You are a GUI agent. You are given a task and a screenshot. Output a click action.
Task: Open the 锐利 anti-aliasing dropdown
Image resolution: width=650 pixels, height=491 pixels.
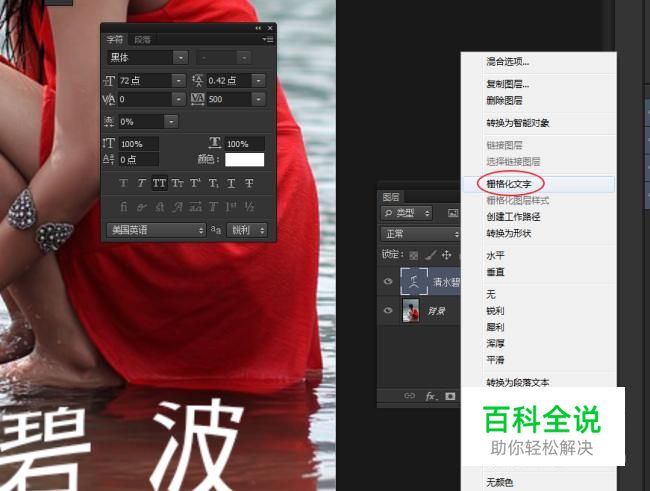coord(247,230)
